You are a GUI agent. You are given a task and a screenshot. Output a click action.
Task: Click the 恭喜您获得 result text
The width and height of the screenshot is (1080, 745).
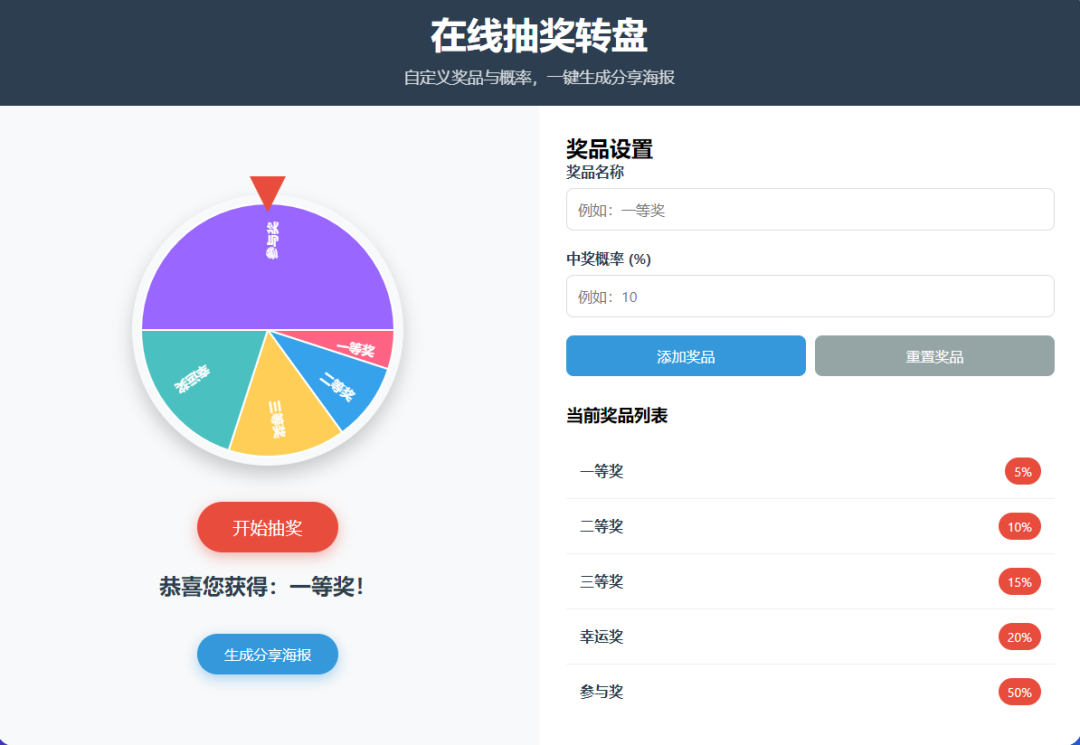[262, 587]
